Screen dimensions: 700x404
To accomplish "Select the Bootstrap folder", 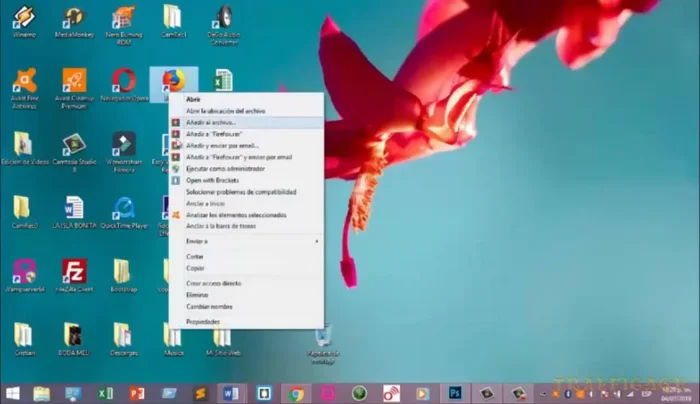I will tap(123, 276).
